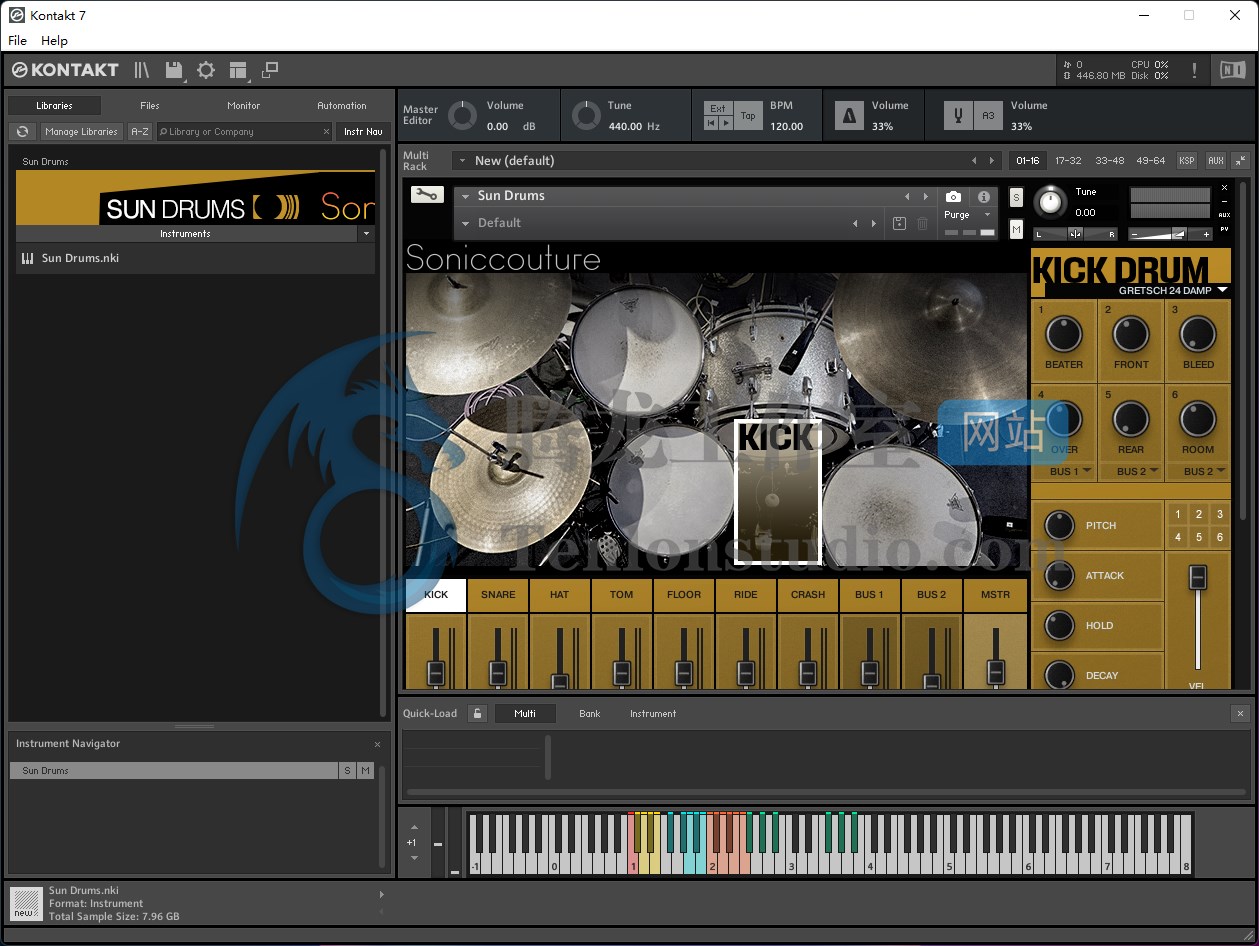
Task: Open the workspace layout icon
Action: (238, 70)
